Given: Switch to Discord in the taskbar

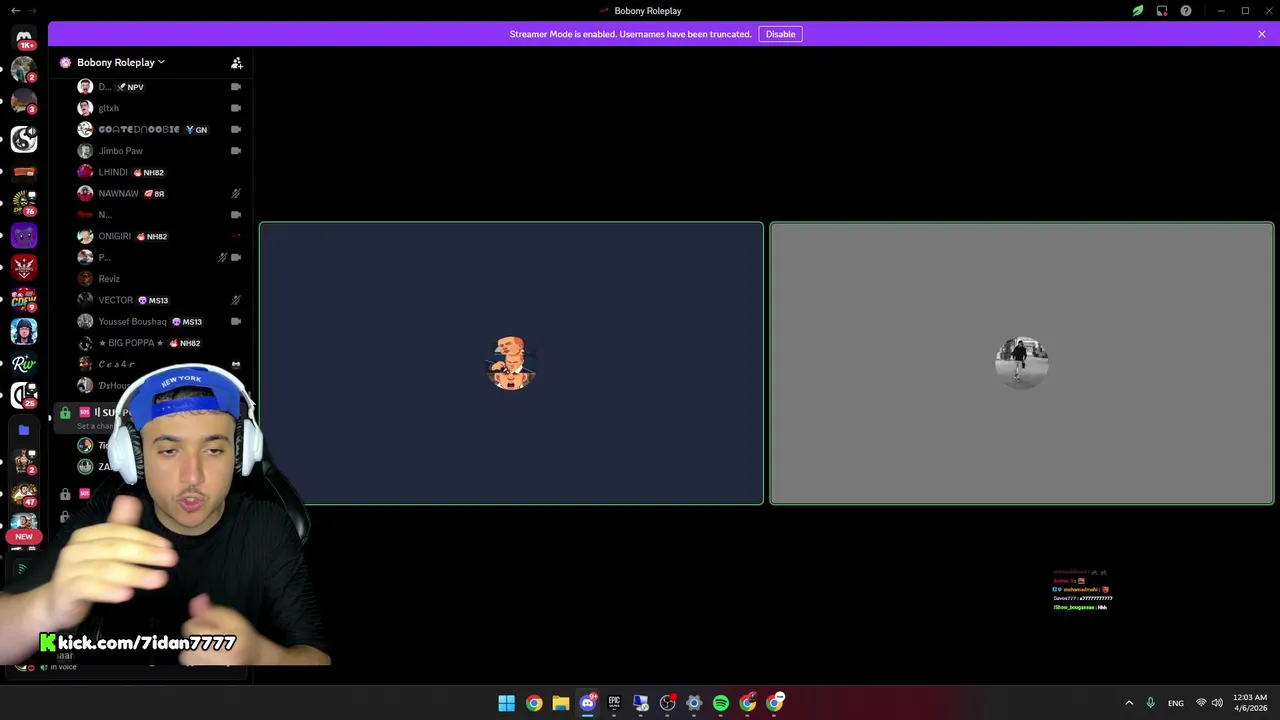Looking at the screenshot, I should pos(588,703).
